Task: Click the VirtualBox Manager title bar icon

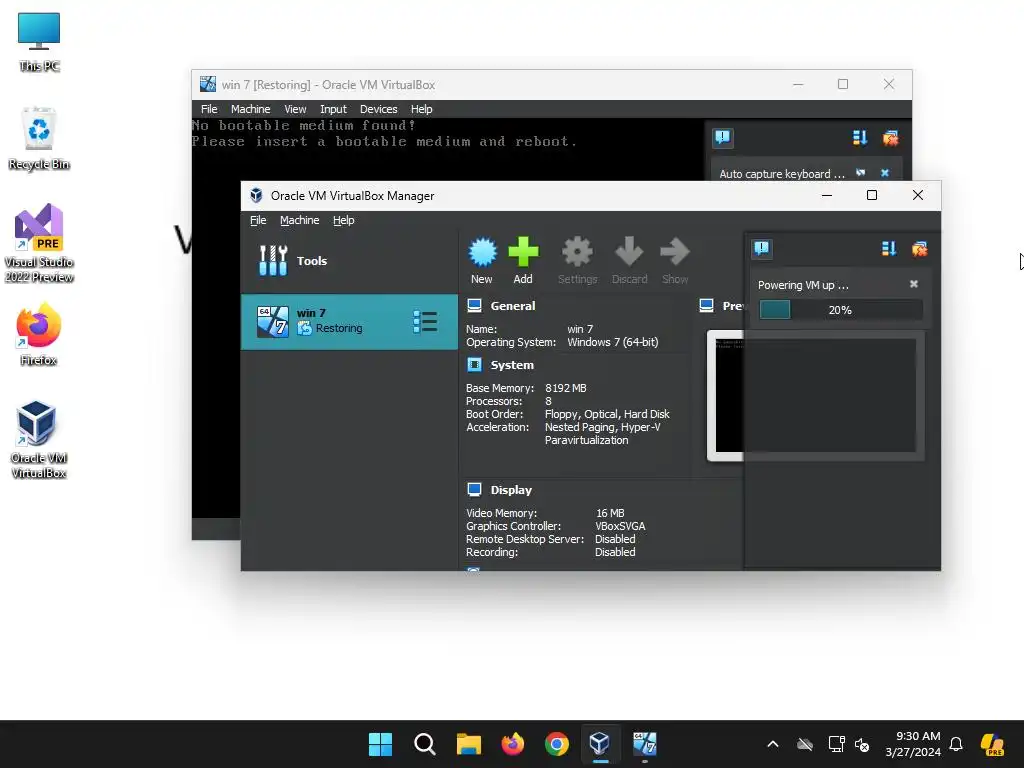Action: [x=256, y=195]
